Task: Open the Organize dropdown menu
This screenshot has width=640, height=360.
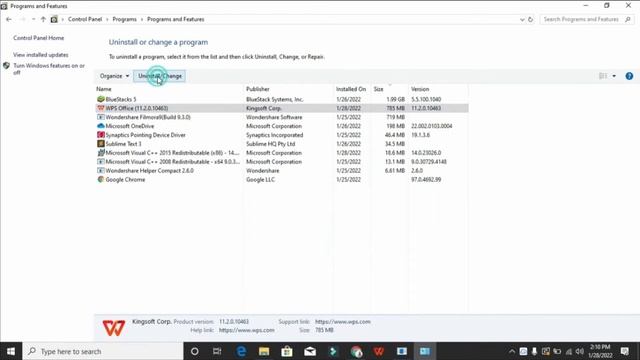Action: pos(114,76)
